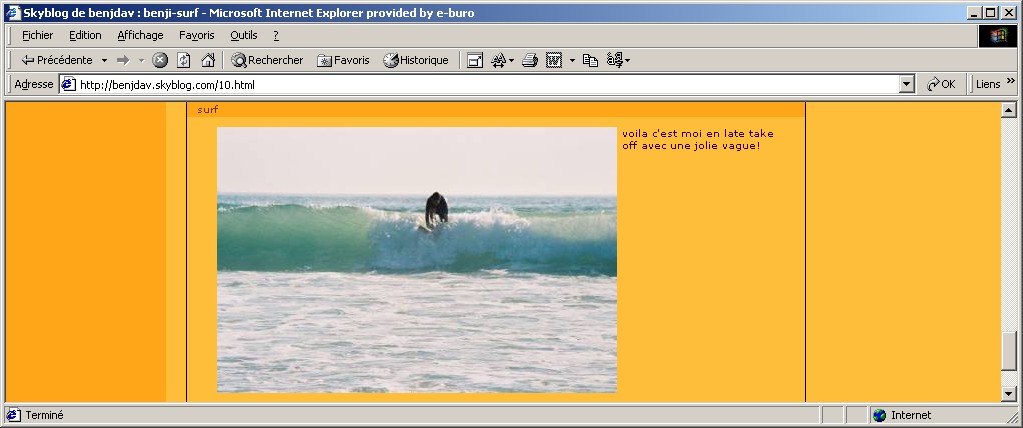This screenshot has width=1023, height=428.
Task: Expand the Liens chevron overflow
Action: (1011, 81)
